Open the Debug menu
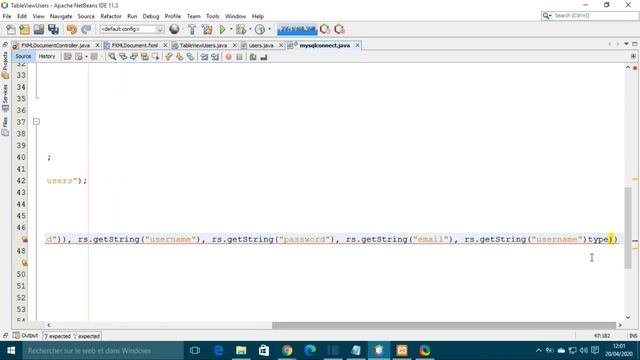The image size is (640, 360). pos(151,16)
